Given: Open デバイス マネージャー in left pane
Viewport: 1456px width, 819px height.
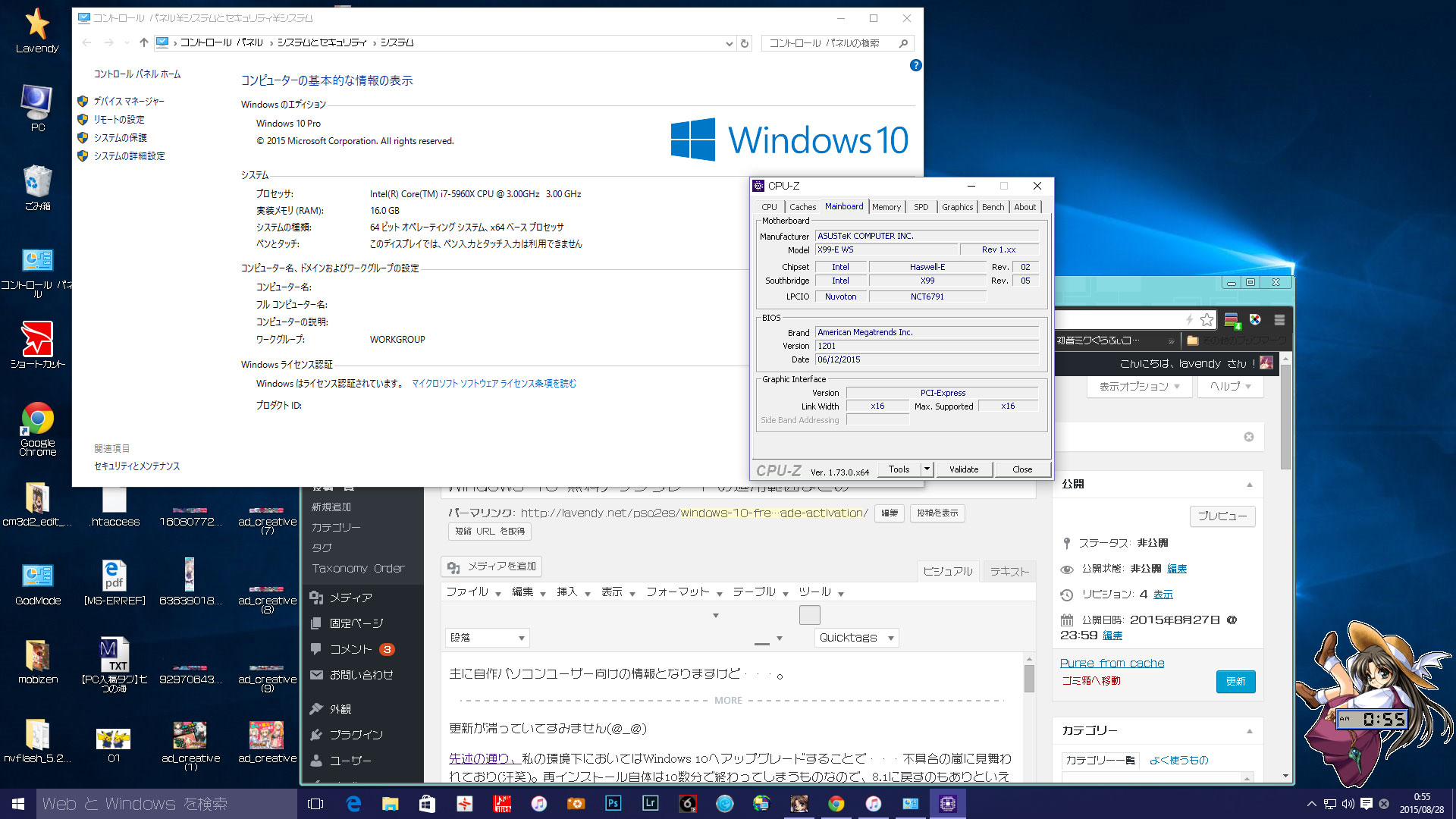Looking at the screenshot, I should coord(128,102).
